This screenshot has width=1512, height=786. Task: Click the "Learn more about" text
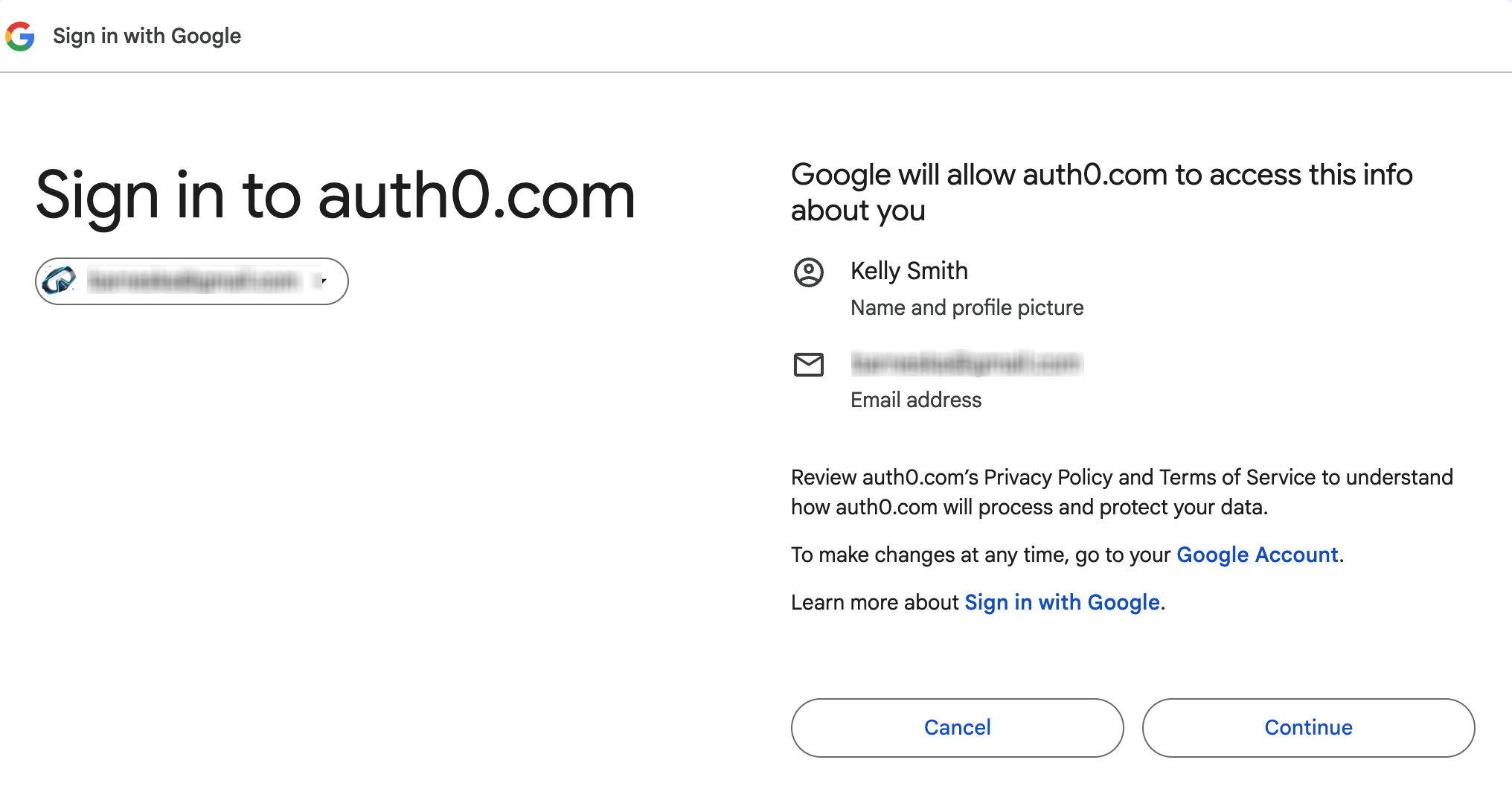click(874, 602)
